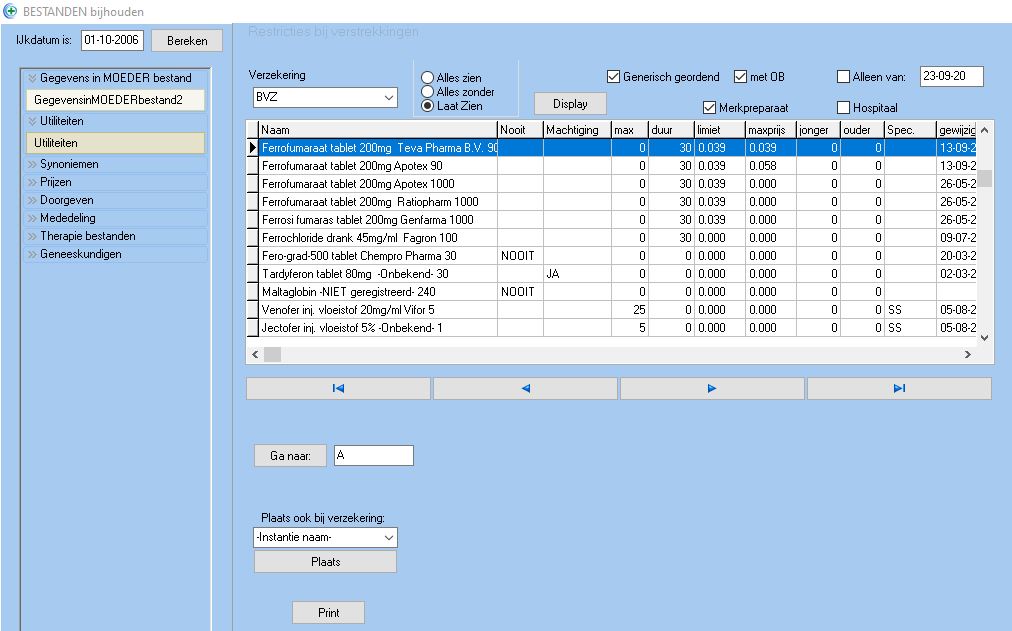This screenshot has width=1012, height=631.
Task: Click NOOIT cell in Maltaglobin row
Action: coord(520,292)
